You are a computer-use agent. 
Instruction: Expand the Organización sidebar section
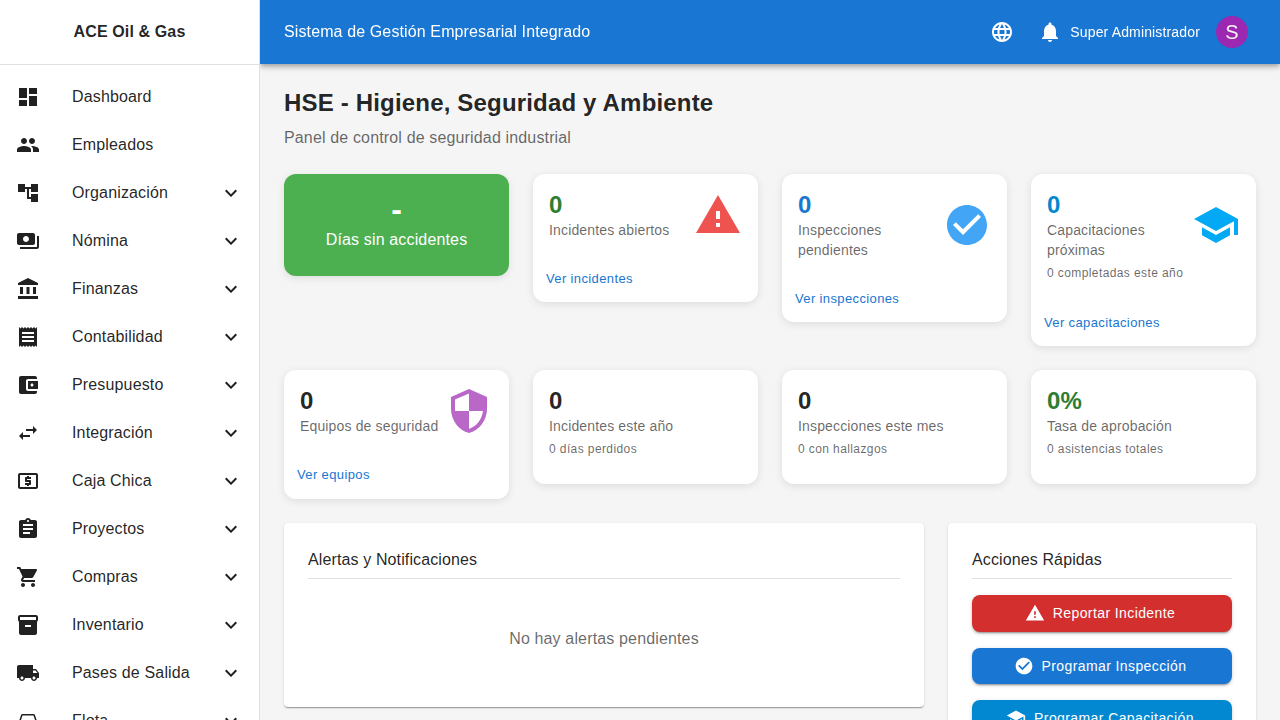(231, 192)
